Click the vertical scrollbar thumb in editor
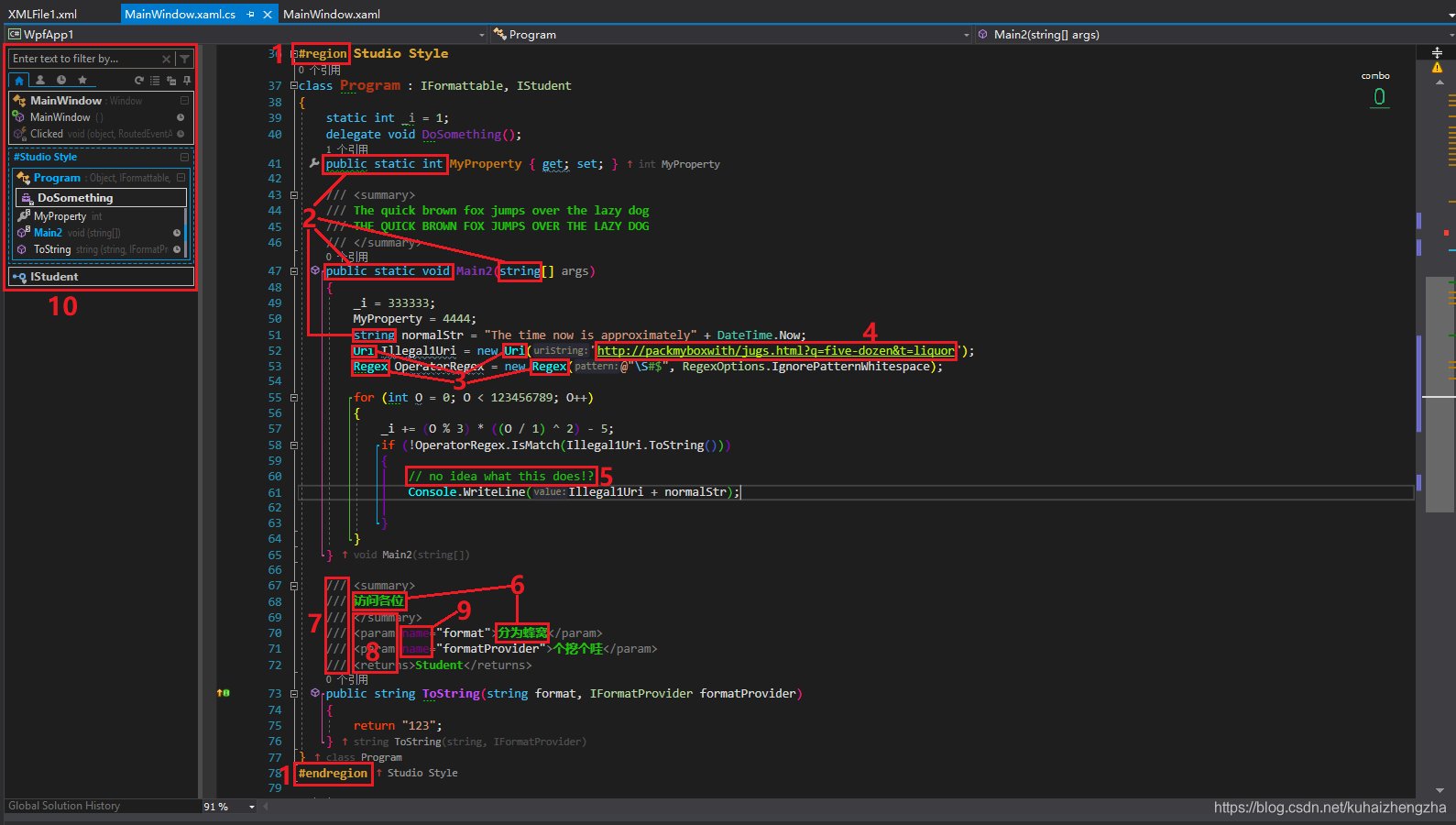 1440,394
